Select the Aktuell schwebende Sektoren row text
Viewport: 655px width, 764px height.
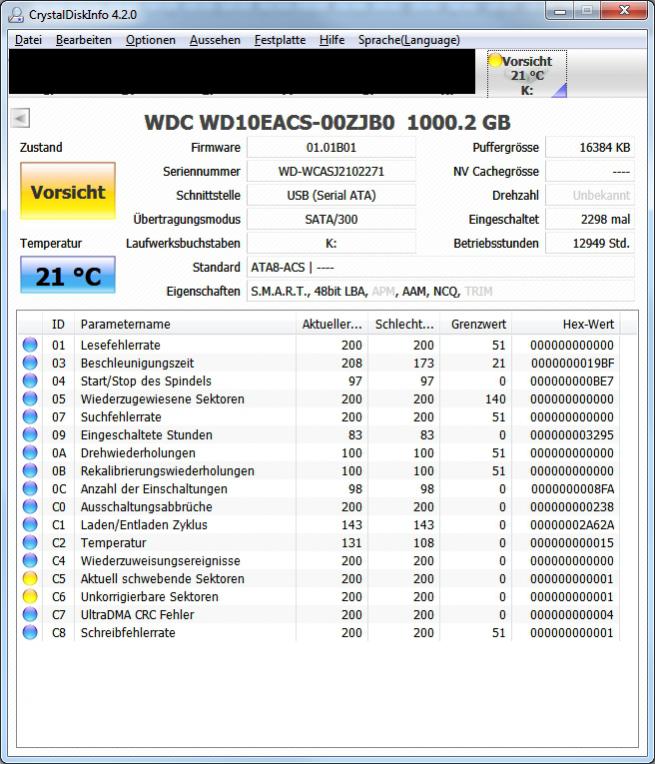(x=162, y=578)
